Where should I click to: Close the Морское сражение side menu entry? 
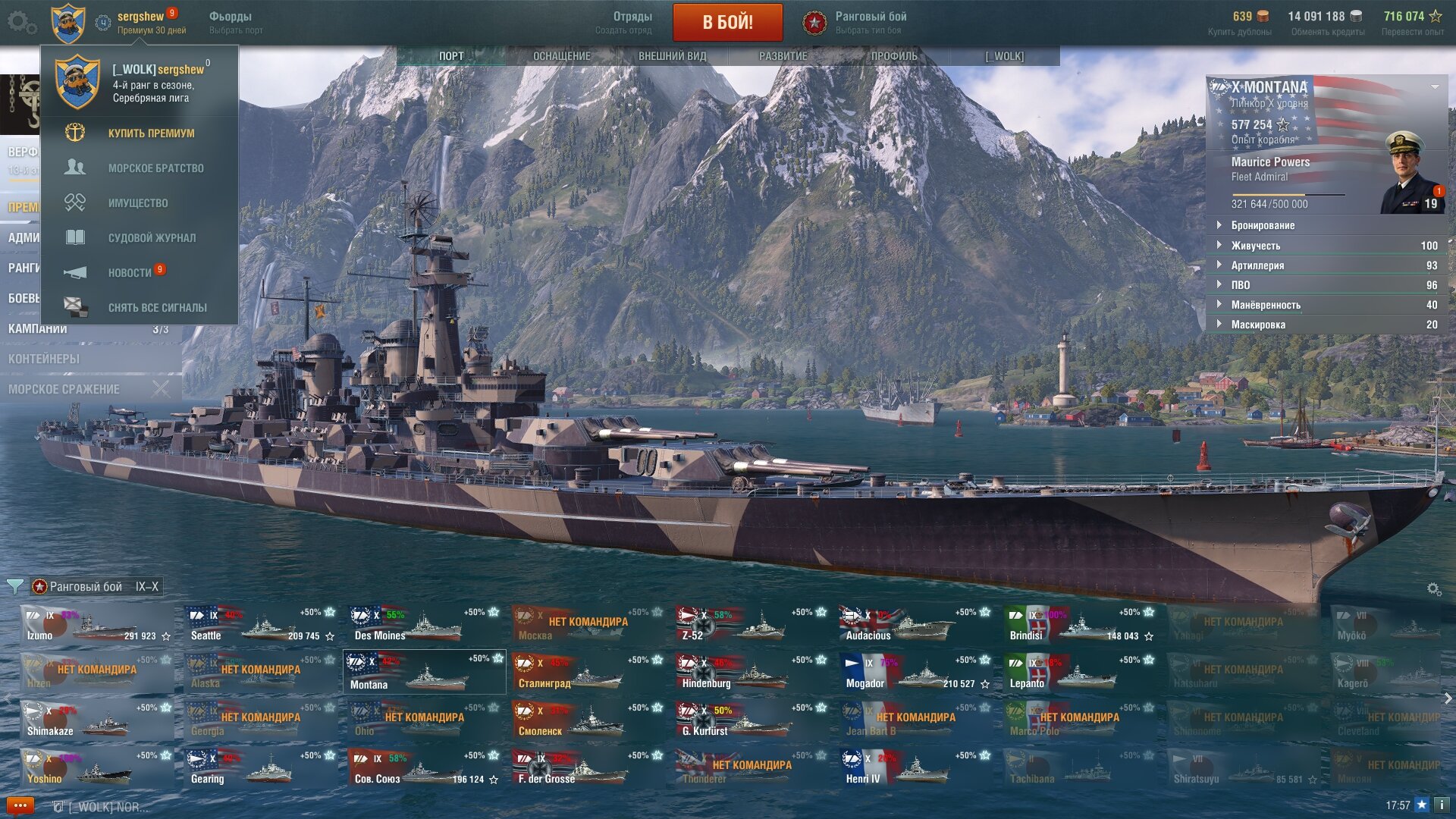[x=161, y=389]
